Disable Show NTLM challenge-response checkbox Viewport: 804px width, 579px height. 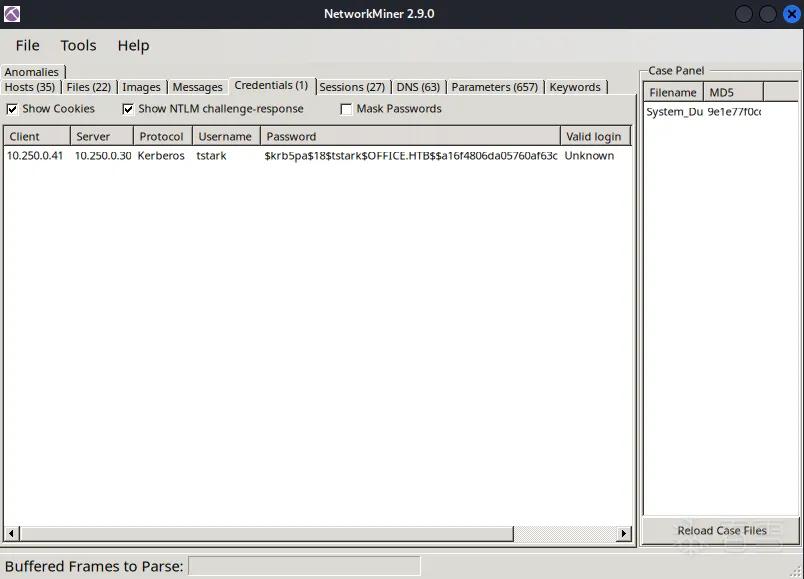[128, 109]
